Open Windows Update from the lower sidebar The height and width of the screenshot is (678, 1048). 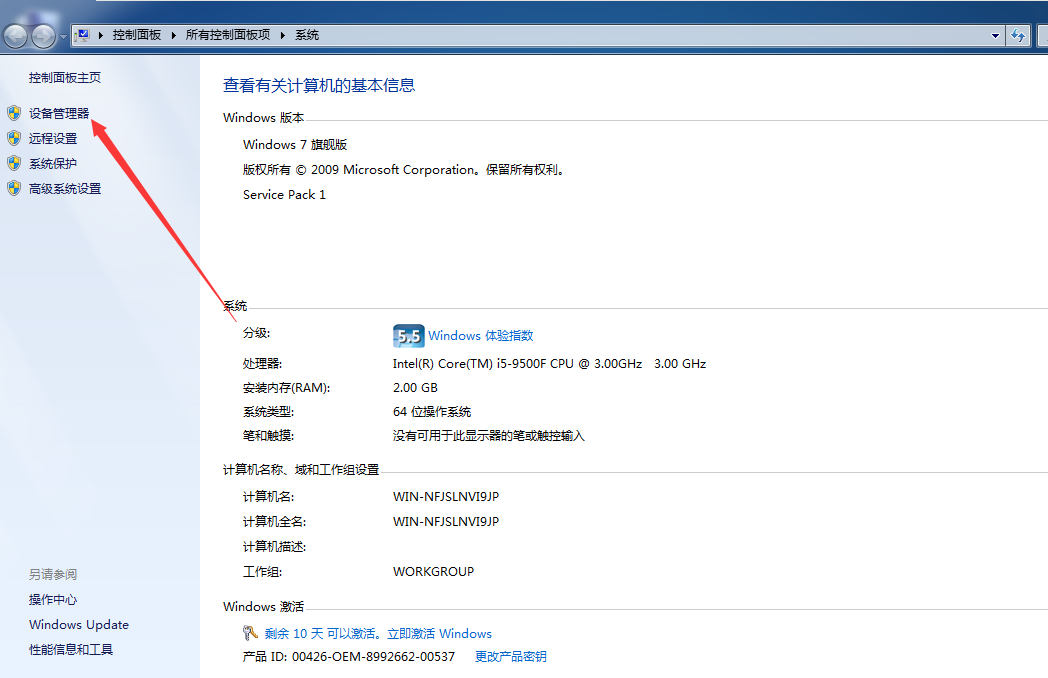click(x=78, y=624)
